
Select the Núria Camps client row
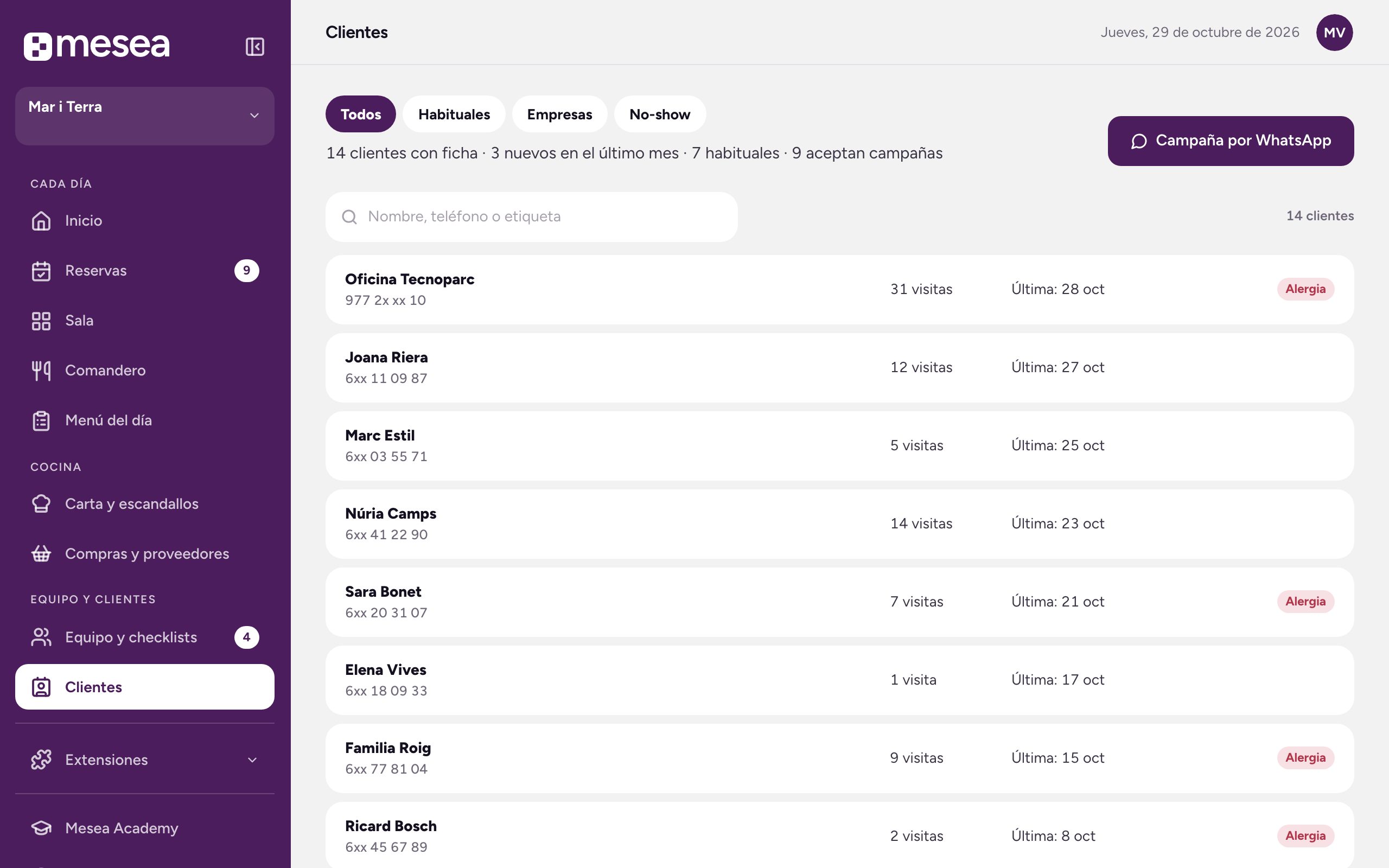coord(840,524)
